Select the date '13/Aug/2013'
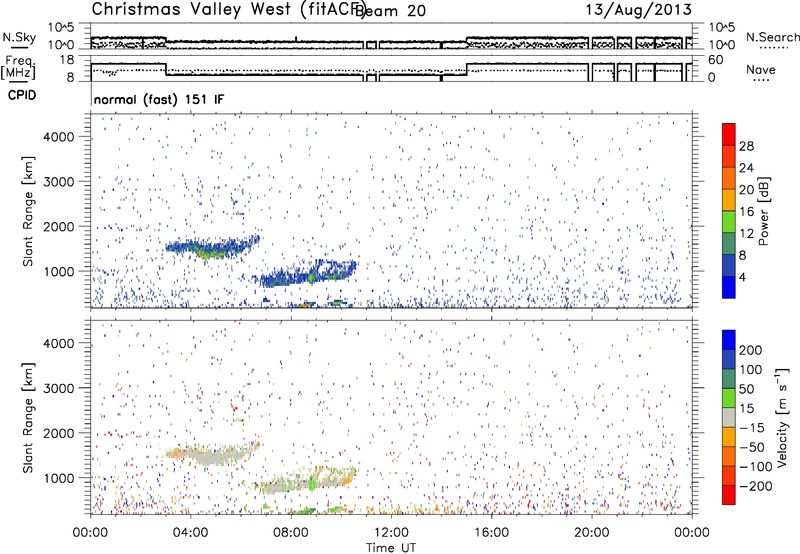Screen dimensions: 800x554 click(638, 9)
